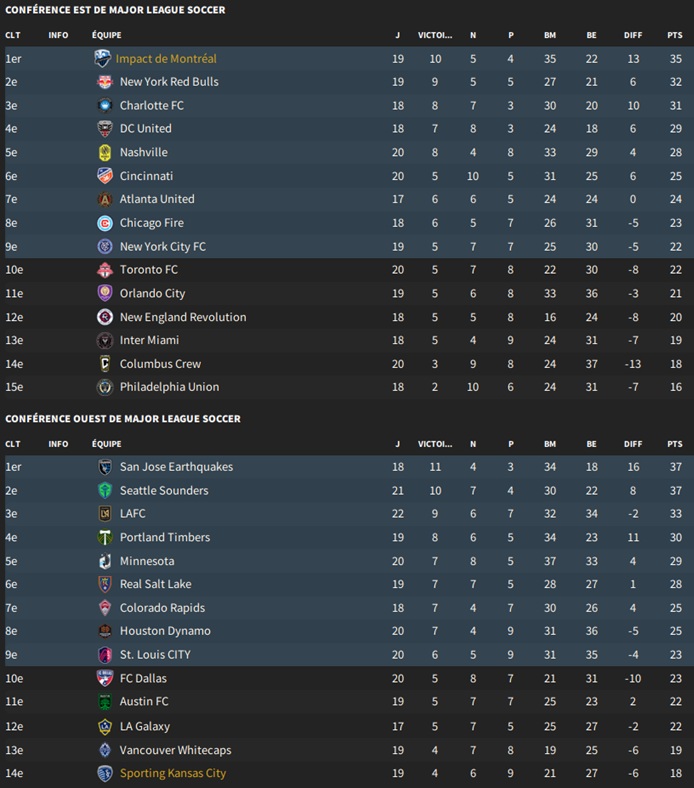
Task: Open the Sporting Kansas City team link
Action: tap(173, 773)
